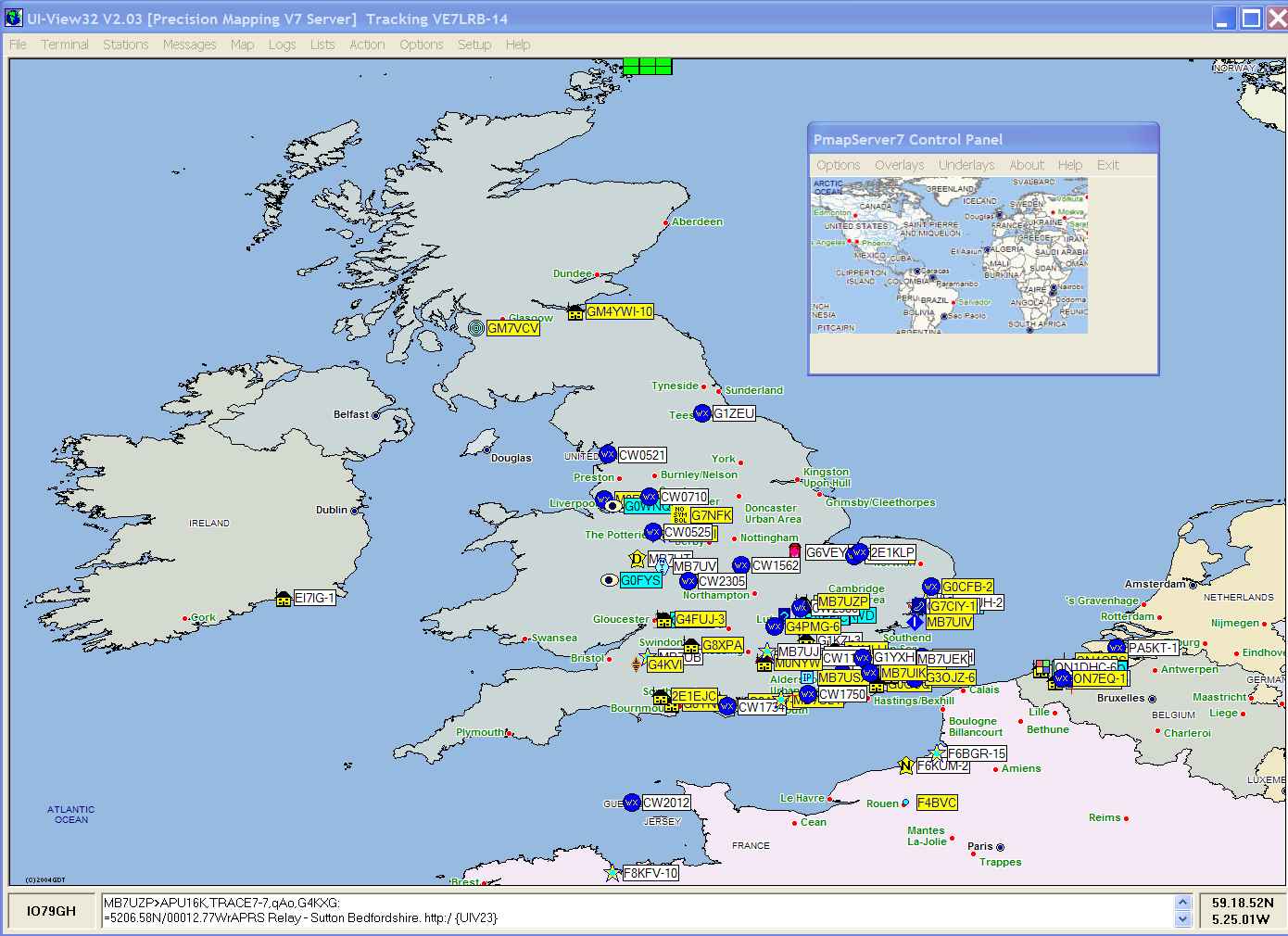Click the GM7VCV station target icon
1288x936 pixels.
(x=476, y=328)
